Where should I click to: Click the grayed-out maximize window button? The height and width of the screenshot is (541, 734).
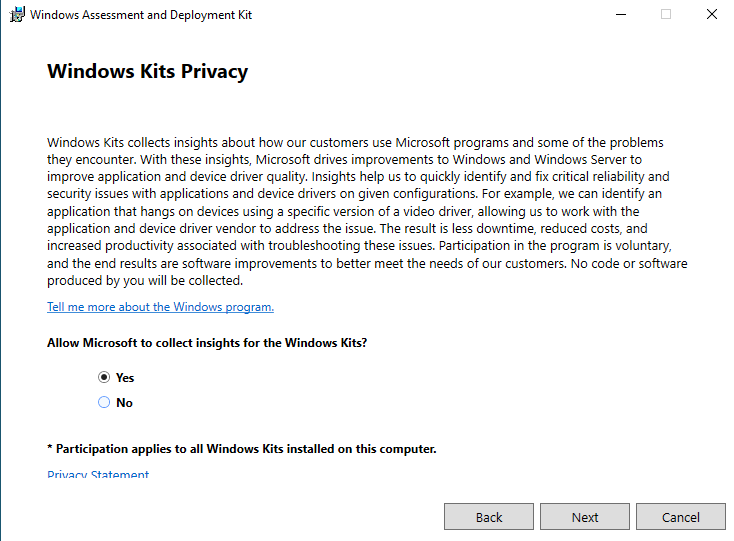(666, 15)
